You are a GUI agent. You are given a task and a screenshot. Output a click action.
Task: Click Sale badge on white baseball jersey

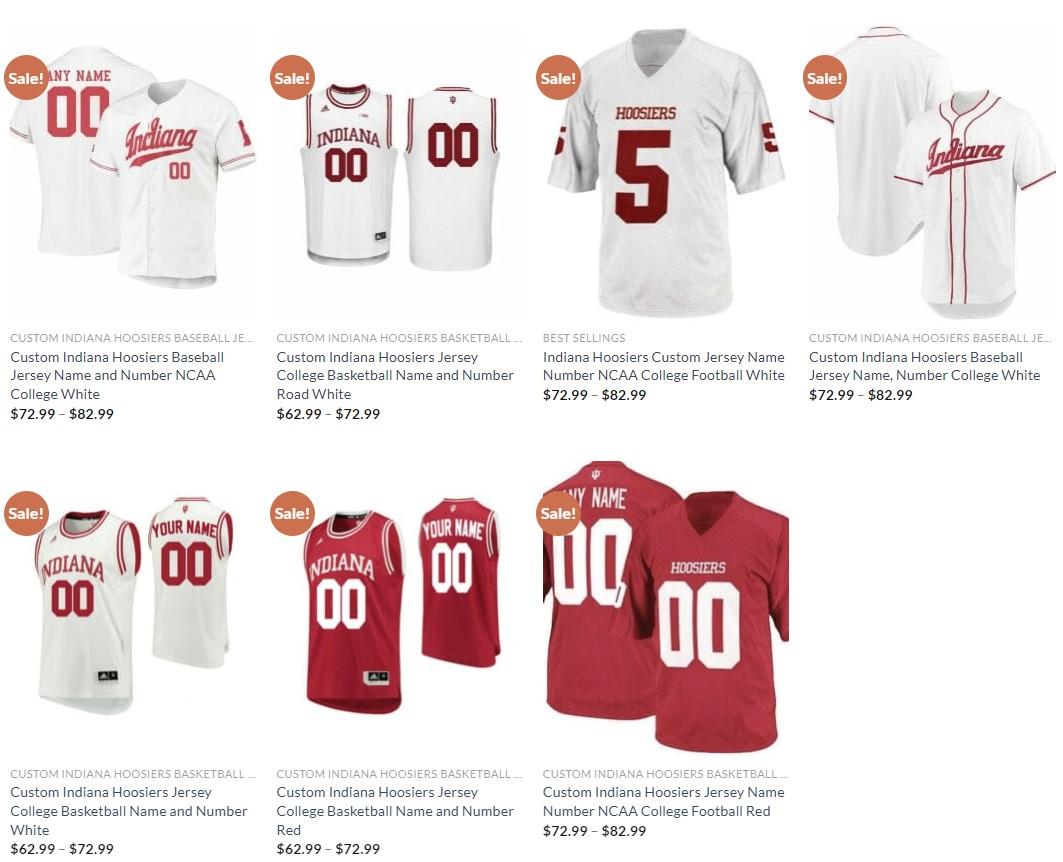pyautogui.click(x=26, y=78)
